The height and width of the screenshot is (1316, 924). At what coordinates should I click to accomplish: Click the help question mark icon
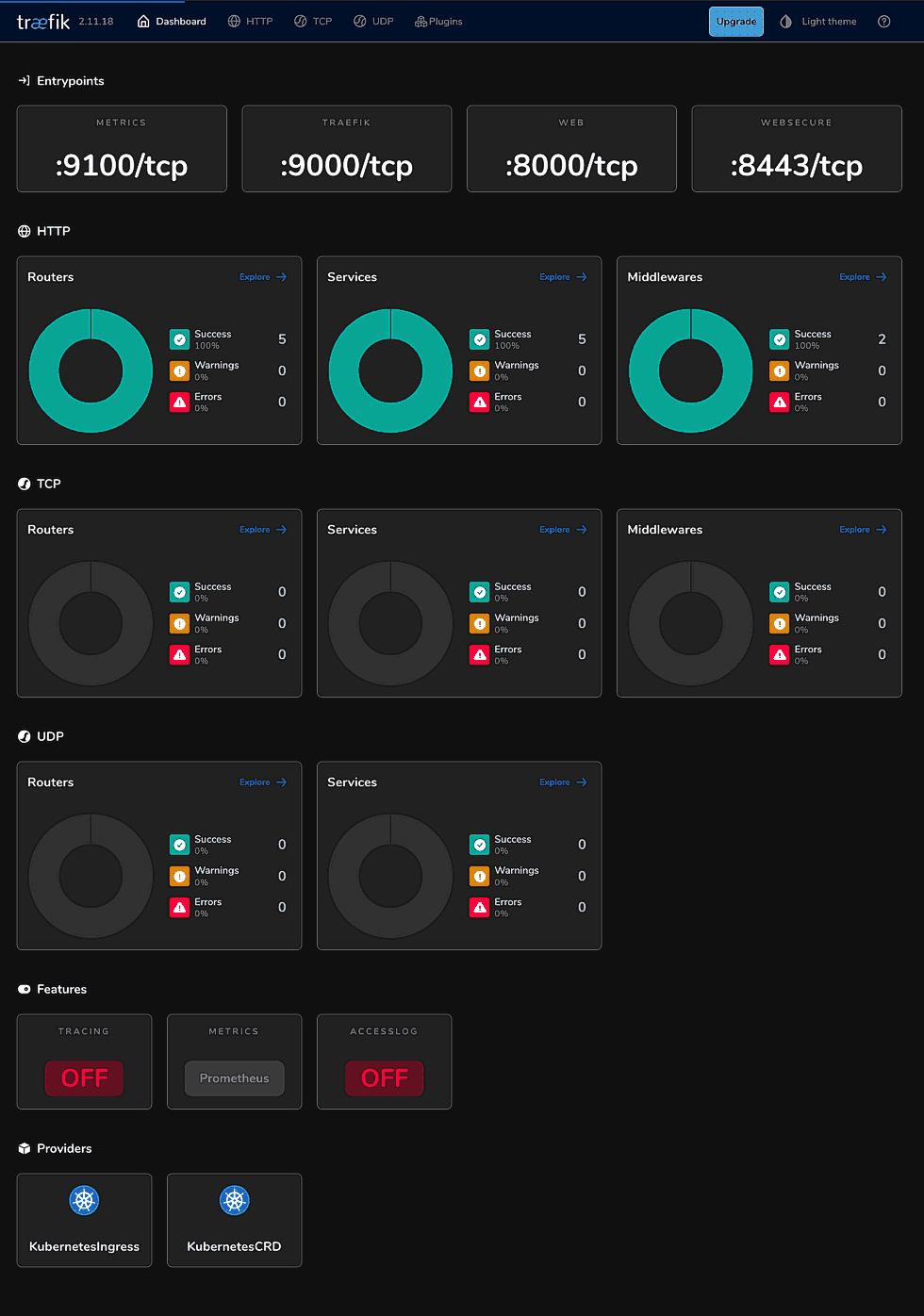pos(883,21)
